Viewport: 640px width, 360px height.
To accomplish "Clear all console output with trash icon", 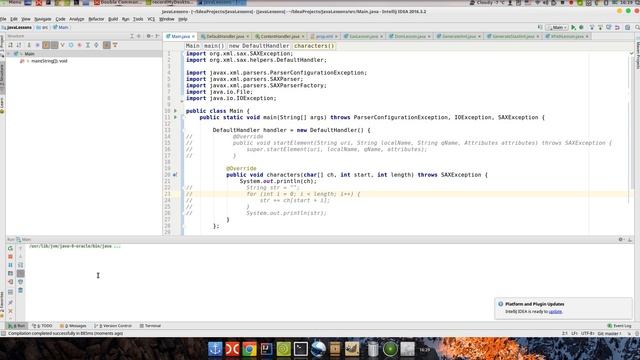I will tap(20, 290).
